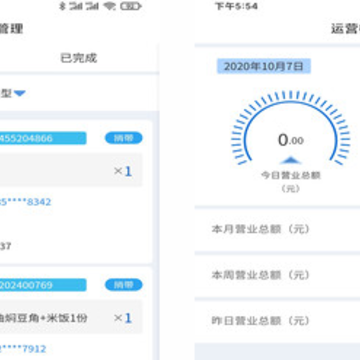Click the battery status bar icon

pos(131,6)
